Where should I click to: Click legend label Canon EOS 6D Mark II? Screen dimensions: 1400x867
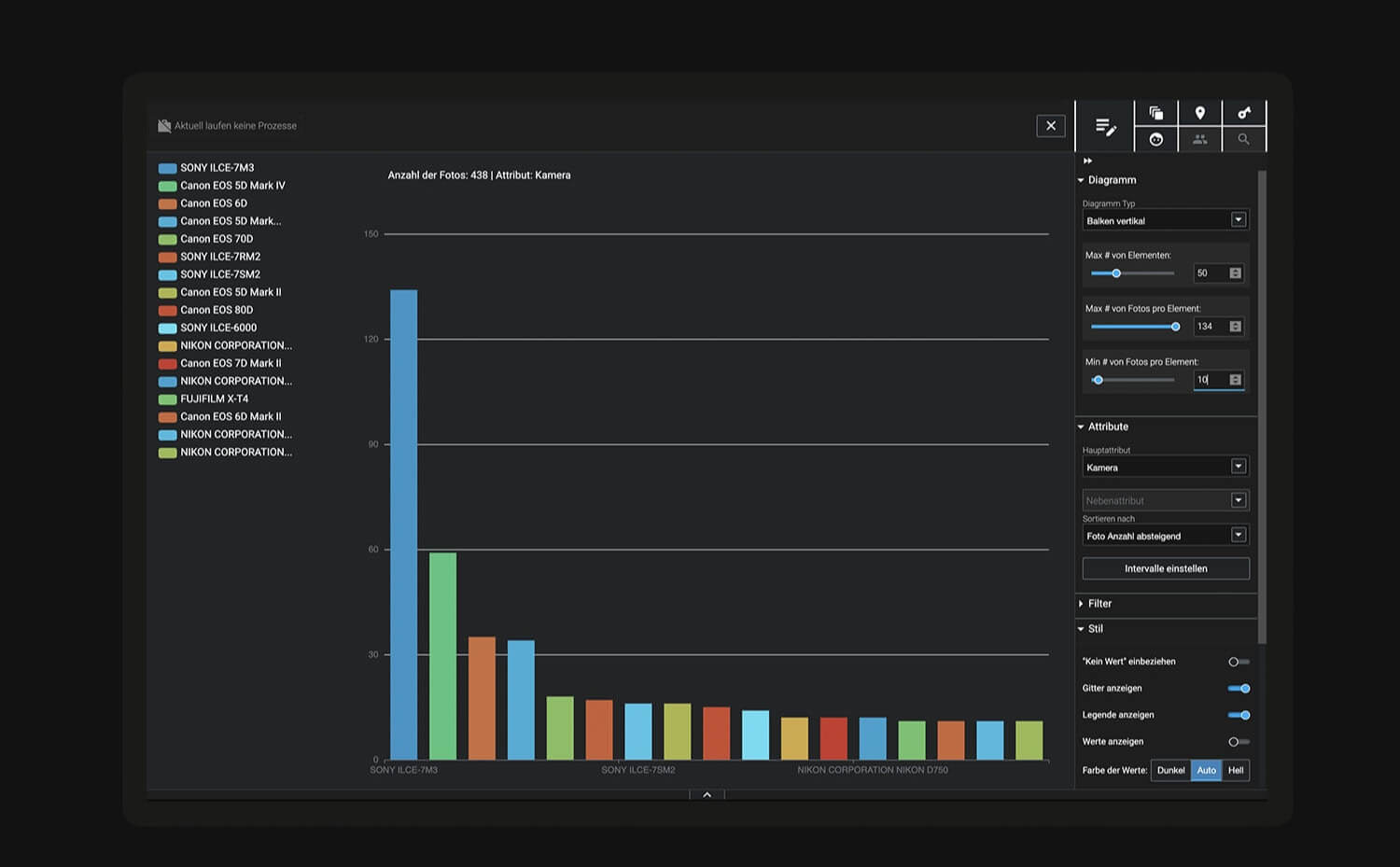[x=231, y=416]
